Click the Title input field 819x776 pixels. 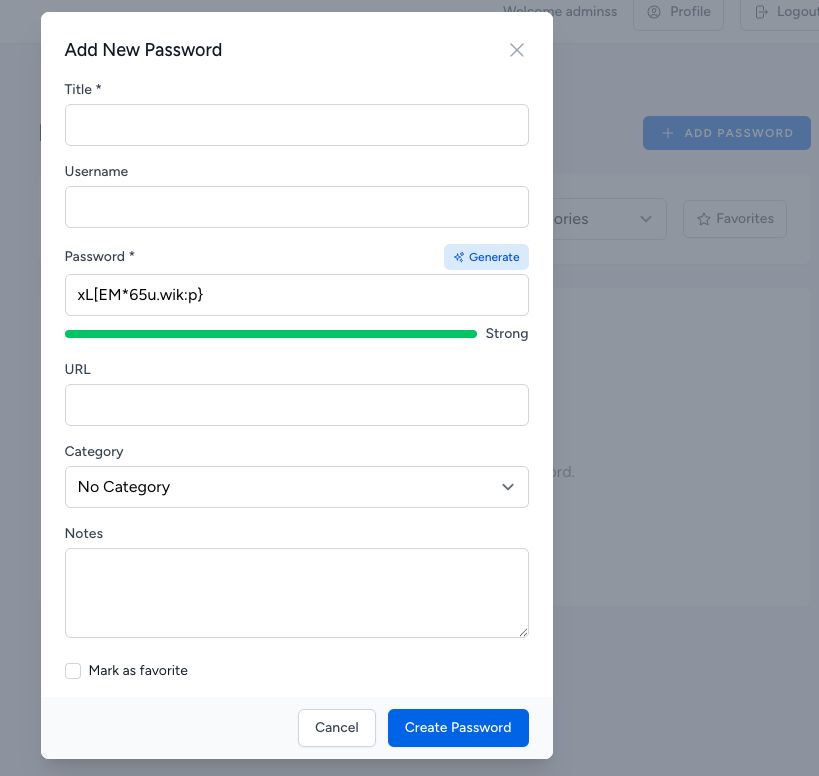tap(296, 125)
